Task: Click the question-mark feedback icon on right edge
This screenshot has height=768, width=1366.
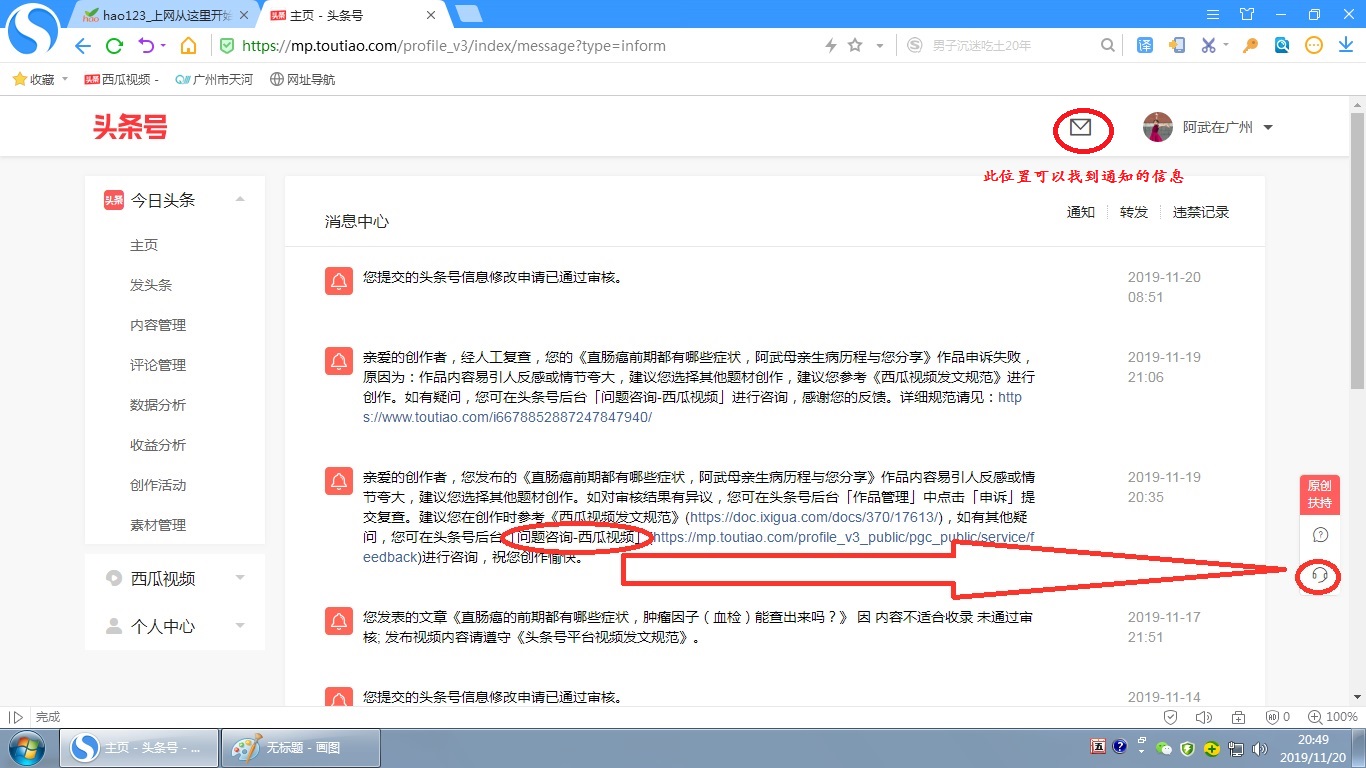Action: [1319, 536]
